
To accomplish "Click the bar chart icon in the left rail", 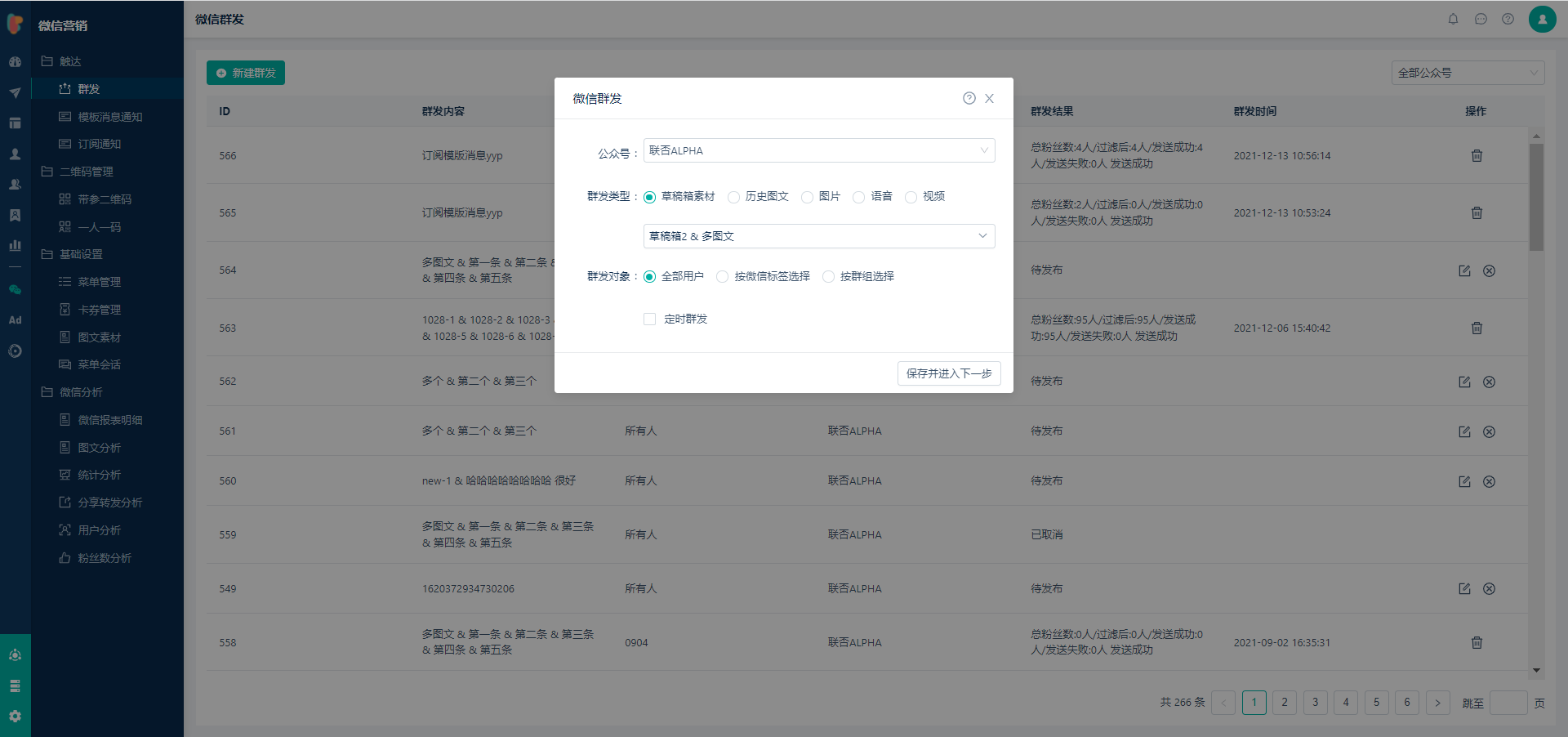I will (15, 245).
